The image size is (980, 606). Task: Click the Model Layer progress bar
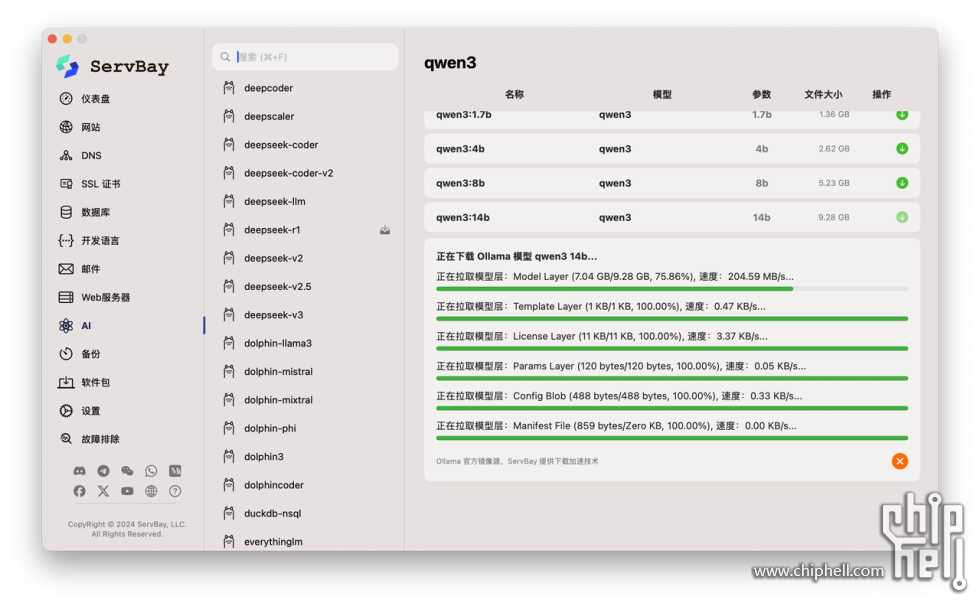click(x=672, y=289)
